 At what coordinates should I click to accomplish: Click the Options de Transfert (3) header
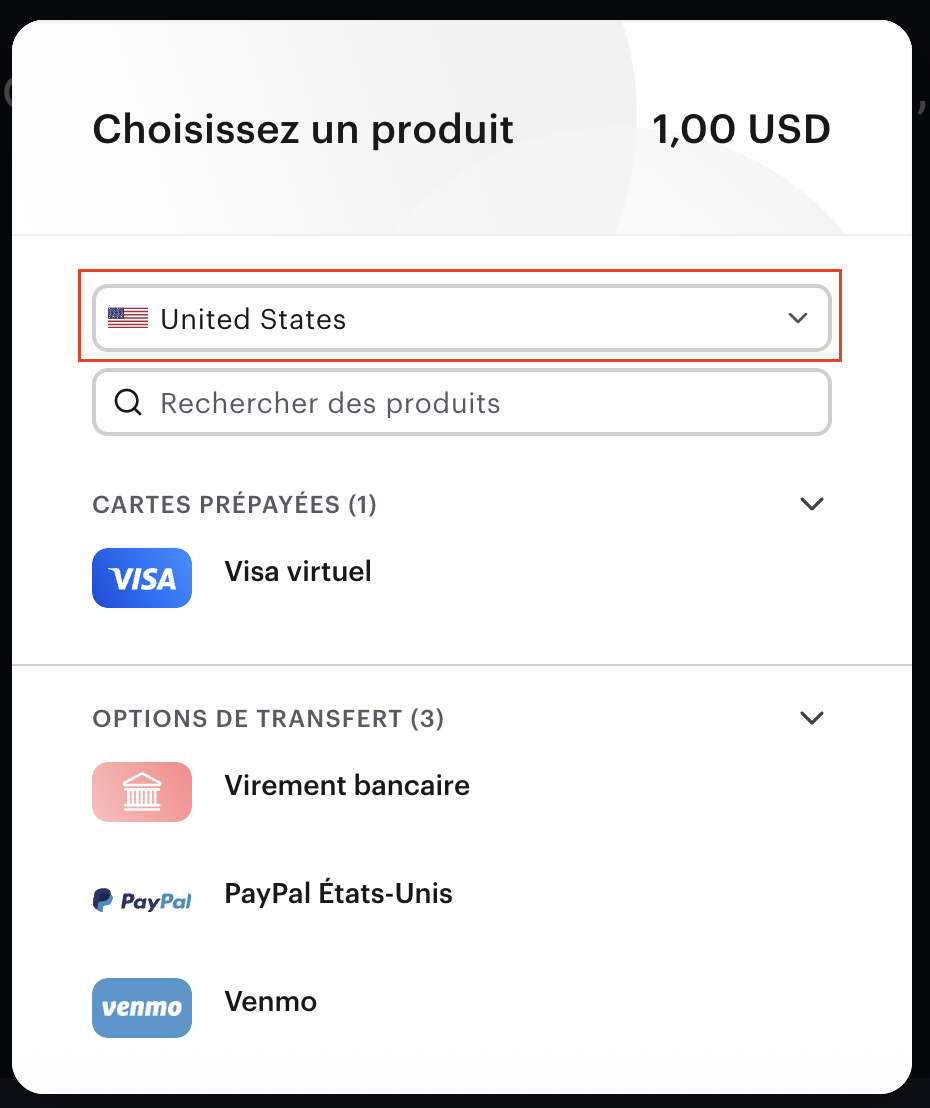268,719
